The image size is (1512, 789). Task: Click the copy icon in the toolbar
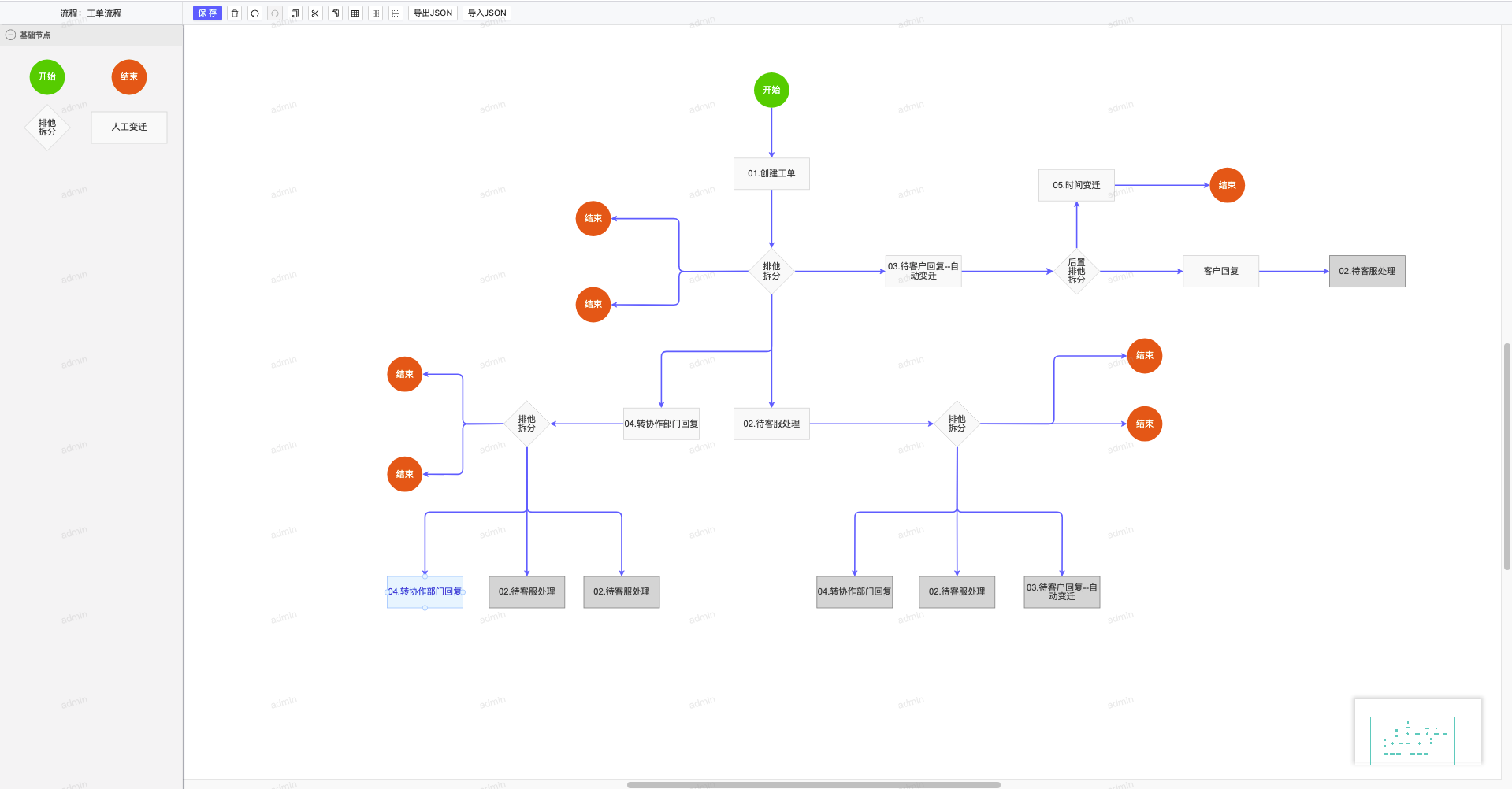(295, 13)
